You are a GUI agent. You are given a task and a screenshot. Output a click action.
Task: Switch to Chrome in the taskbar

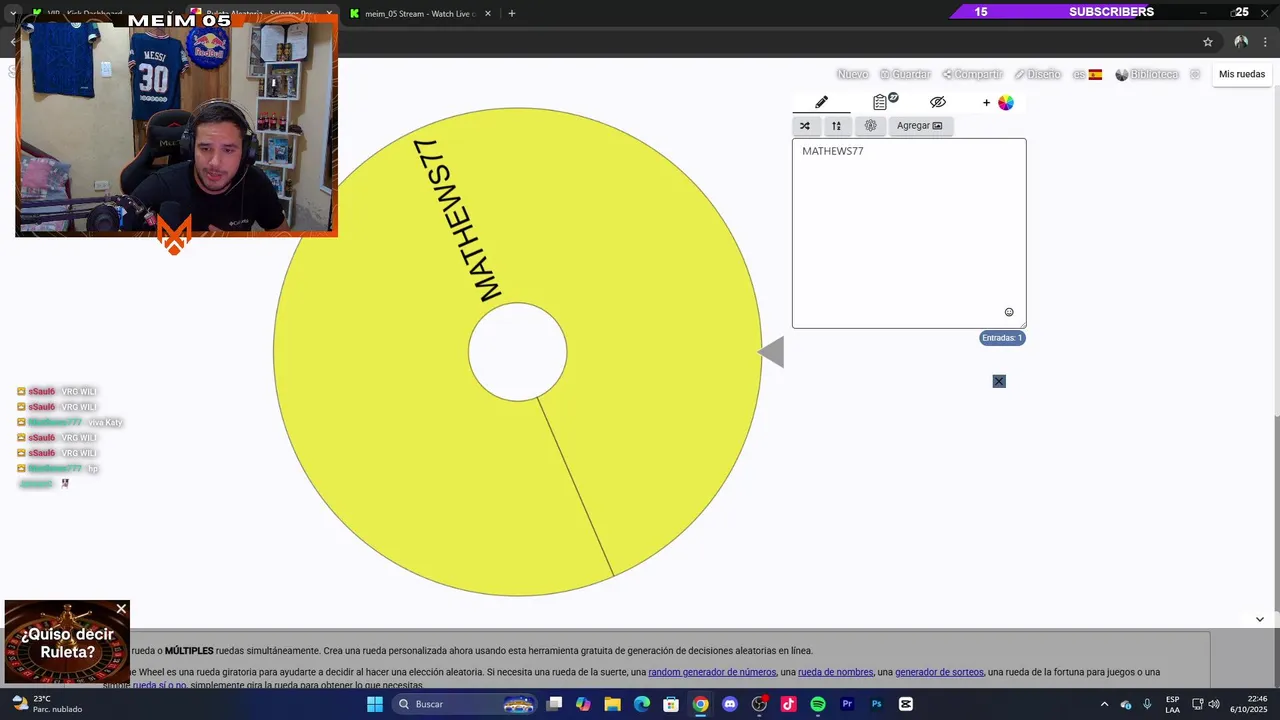click(x=701, y=704)
